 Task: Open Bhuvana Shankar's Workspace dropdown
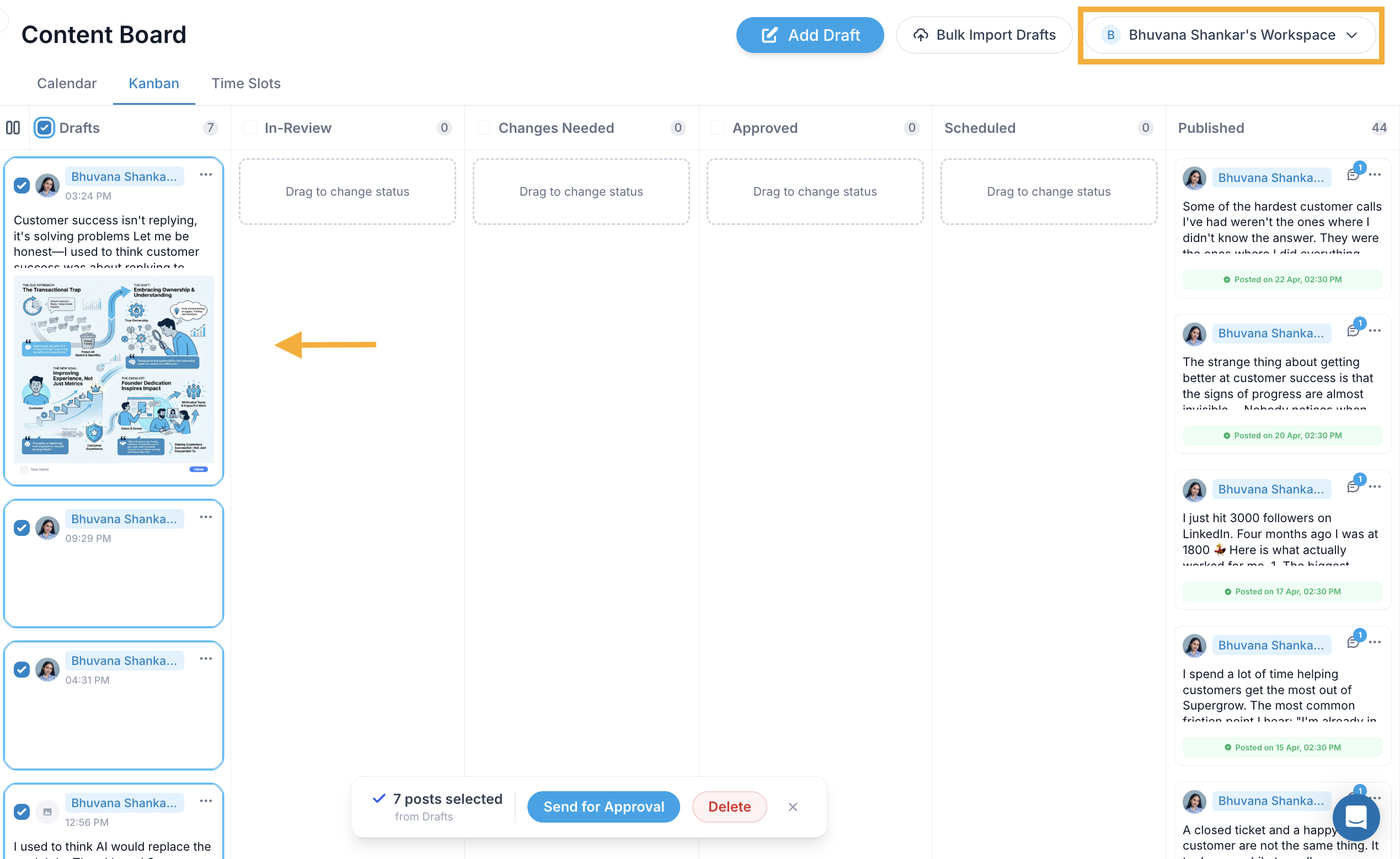(1230, 35)
